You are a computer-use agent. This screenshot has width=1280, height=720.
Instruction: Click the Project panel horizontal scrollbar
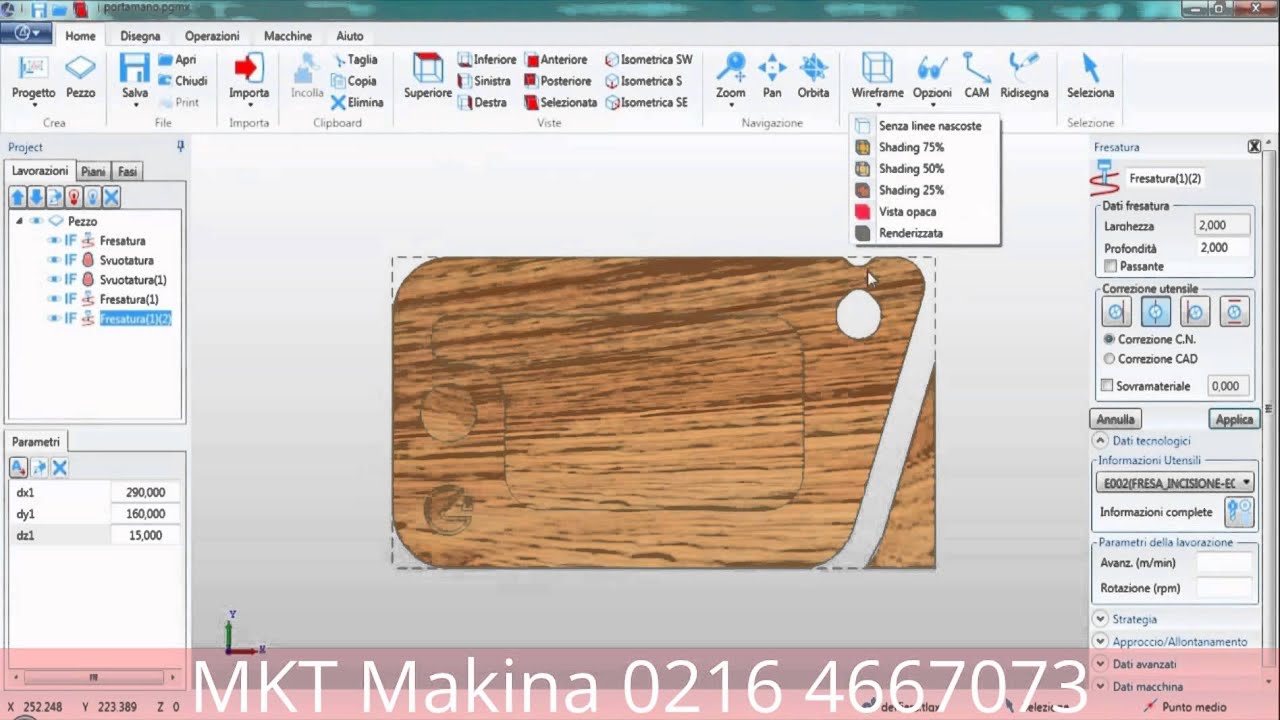pyautogui.click(x=92, y=677)
